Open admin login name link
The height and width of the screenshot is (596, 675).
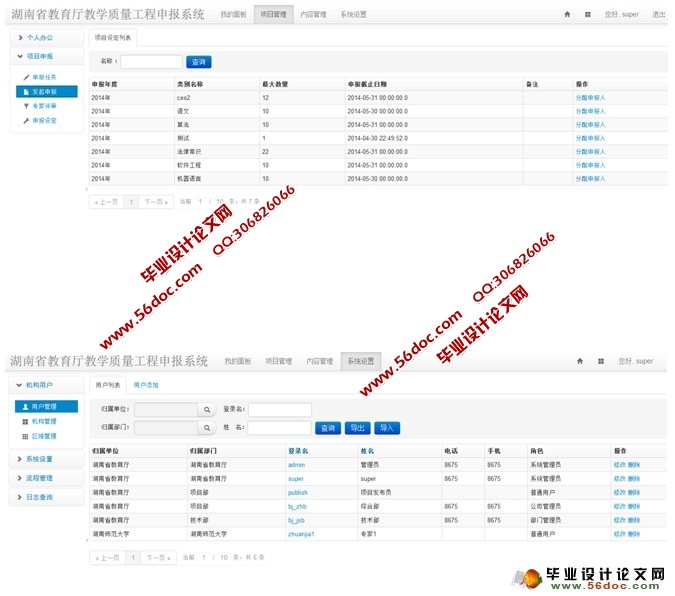tap(297, 465)
